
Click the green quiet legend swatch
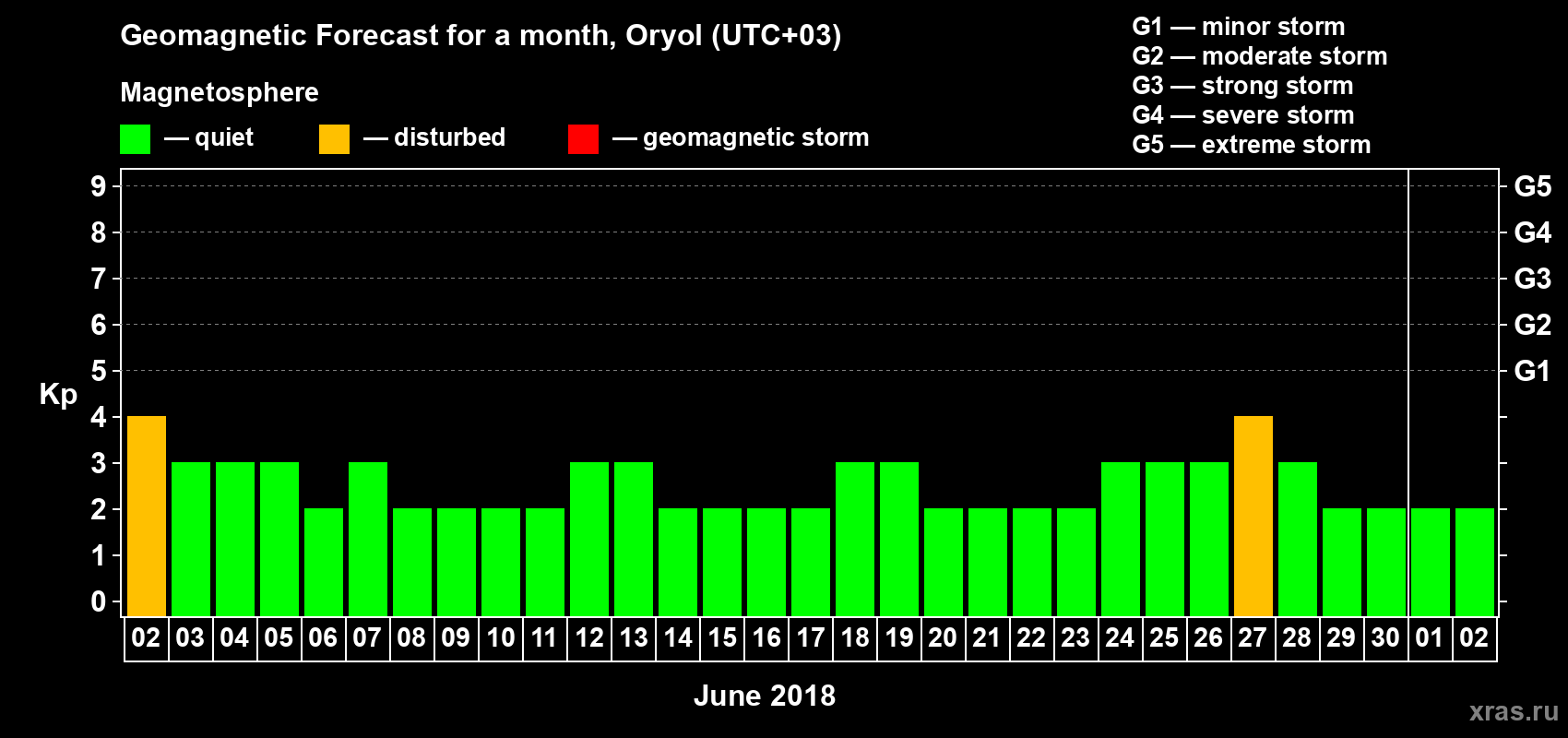pyautogui.click(x=136, y=139)
